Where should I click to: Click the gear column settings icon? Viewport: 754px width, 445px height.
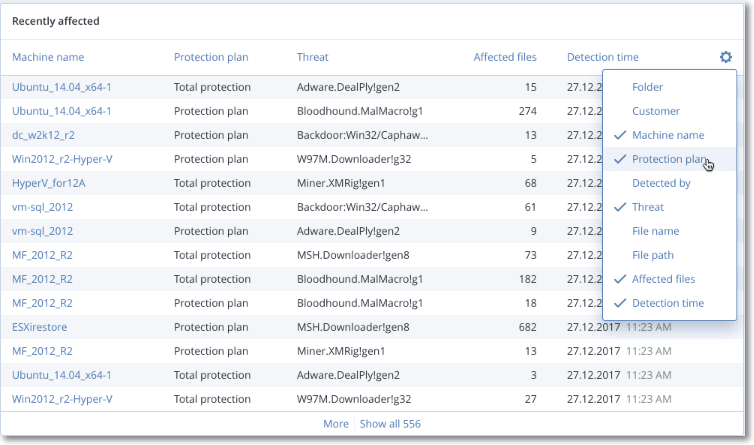726,57
